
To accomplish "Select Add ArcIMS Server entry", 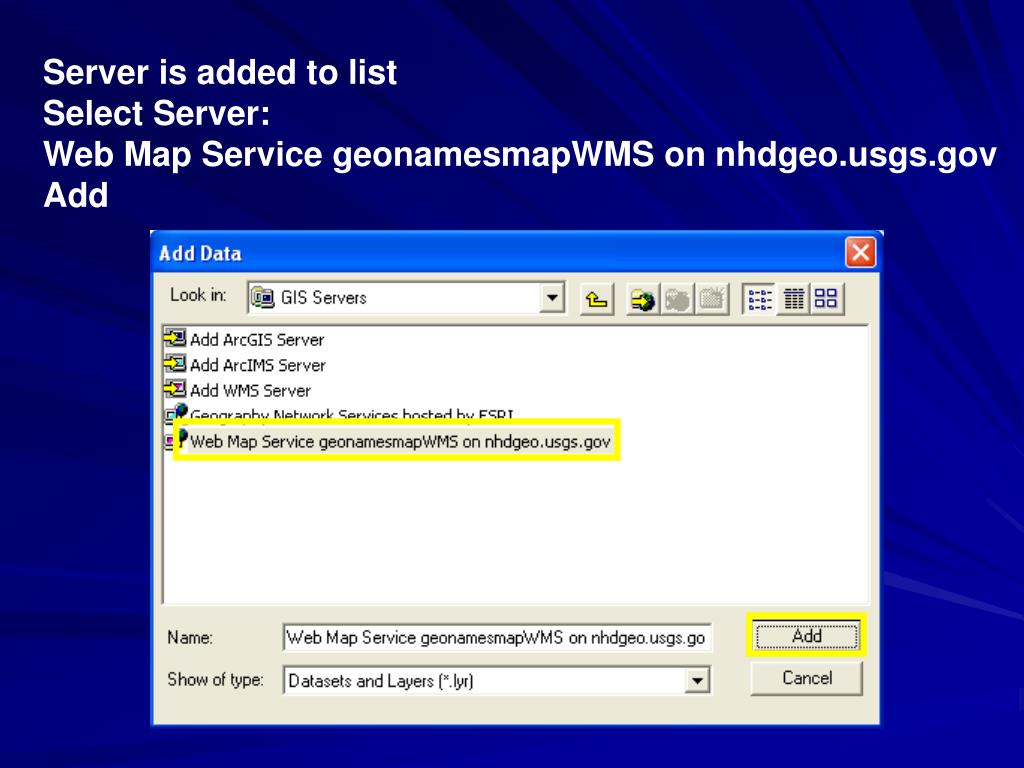I will (257, 365).
